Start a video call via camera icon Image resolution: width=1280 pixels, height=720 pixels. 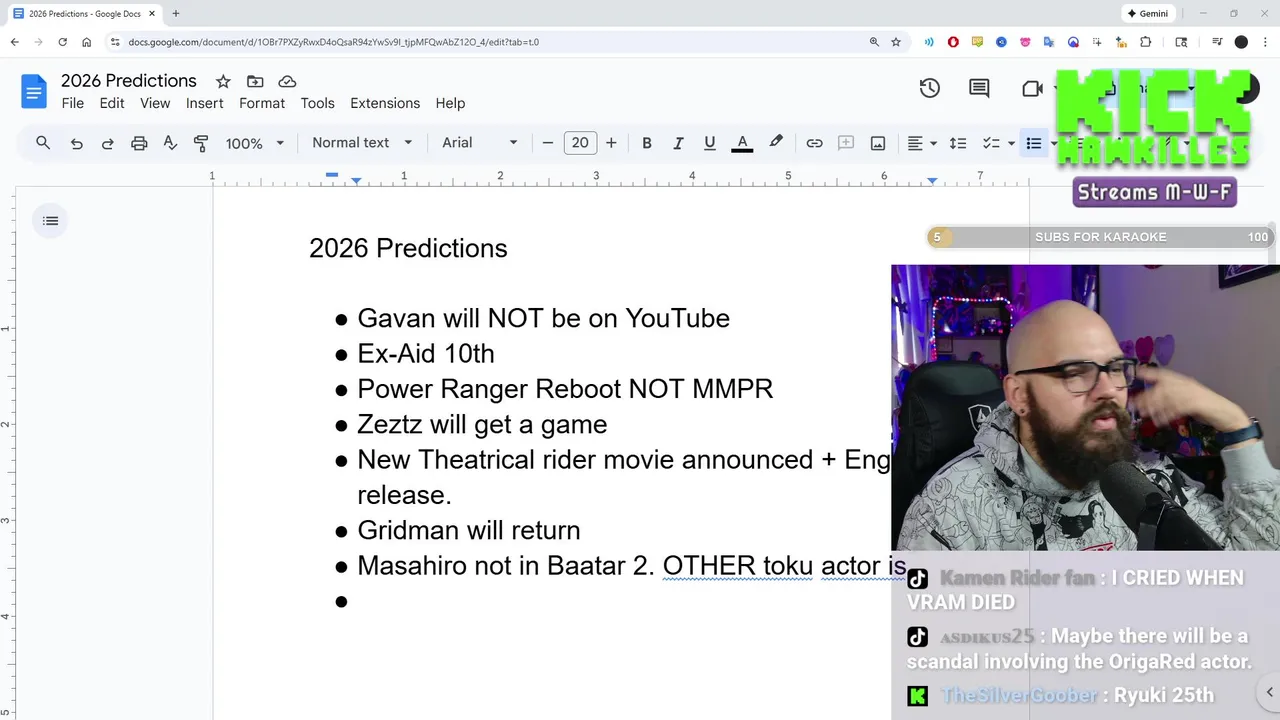(1033, 89)
